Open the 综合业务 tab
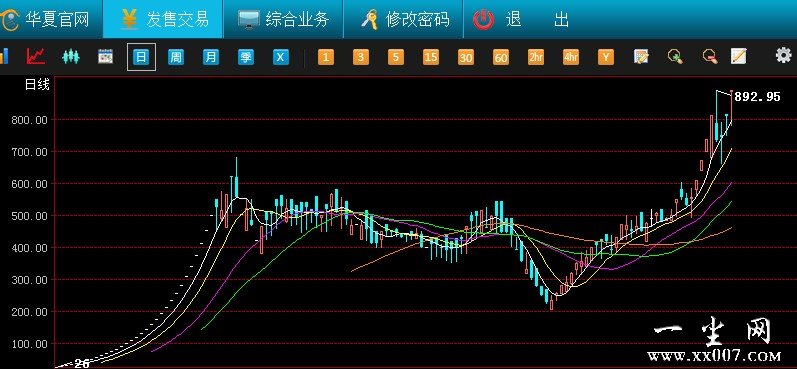The width and height of the screenshot is (797, 369). pyautogui.click(x=283, y=19)
